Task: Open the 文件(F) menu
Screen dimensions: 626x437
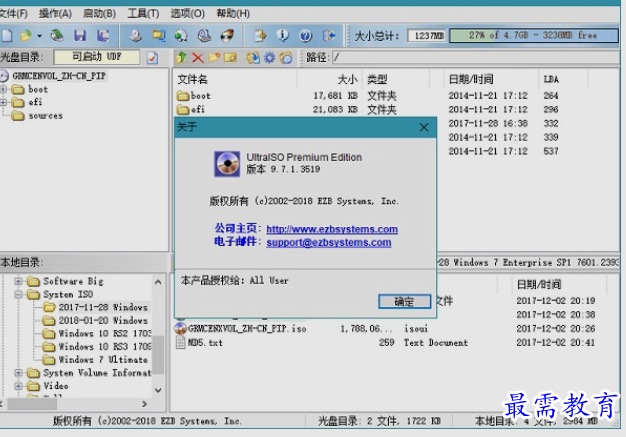Action: 13,14
